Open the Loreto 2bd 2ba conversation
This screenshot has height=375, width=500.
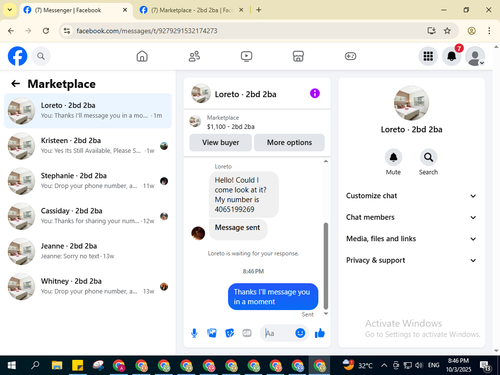pos(88,111)
